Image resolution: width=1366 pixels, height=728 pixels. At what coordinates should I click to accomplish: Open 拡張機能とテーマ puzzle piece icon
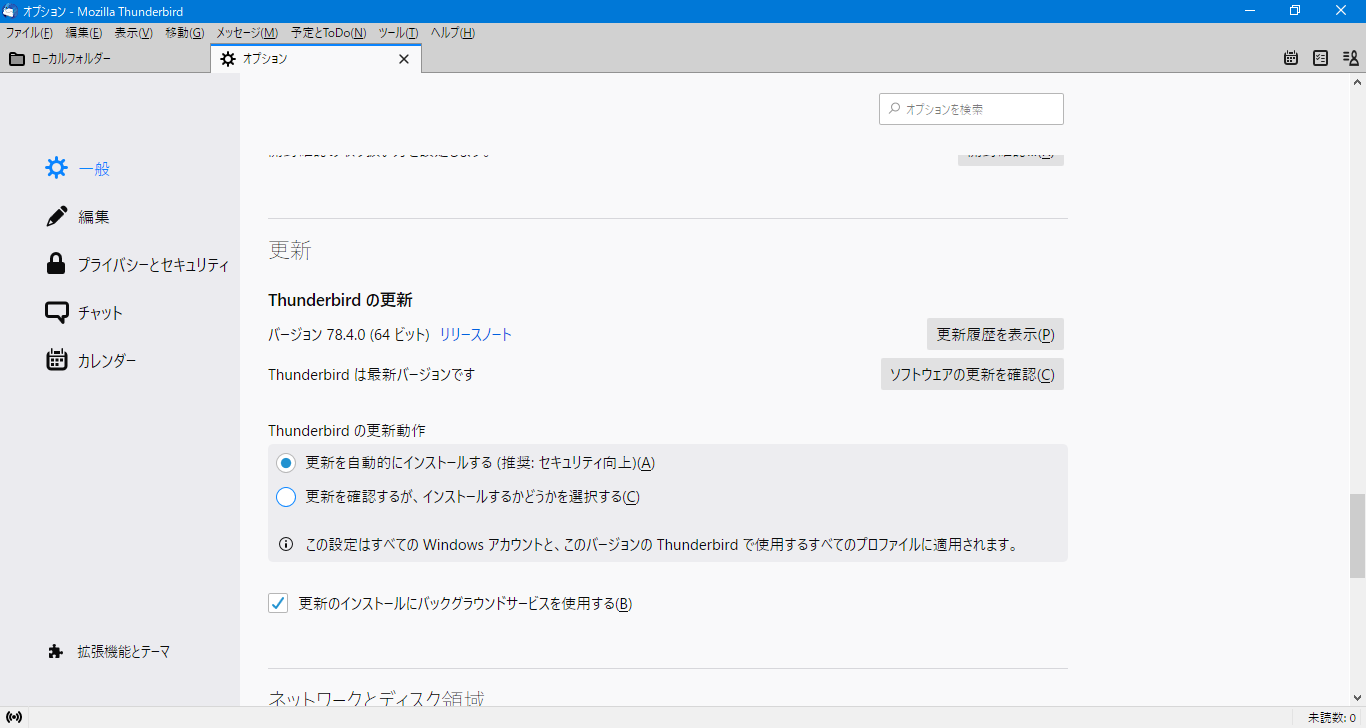[56, 651]
